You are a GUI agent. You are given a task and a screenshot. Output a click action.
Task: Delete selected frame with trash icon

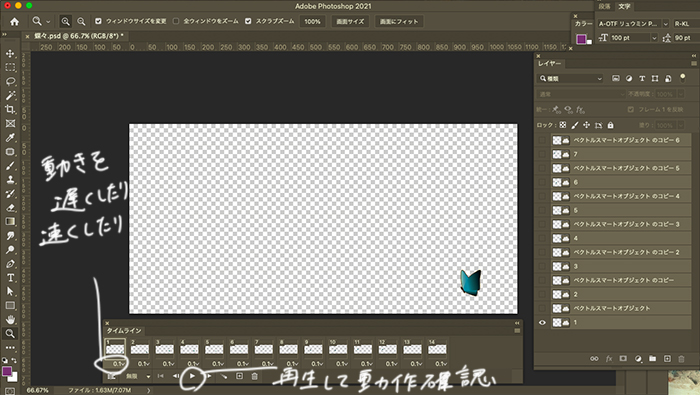(x=254, y=376)
